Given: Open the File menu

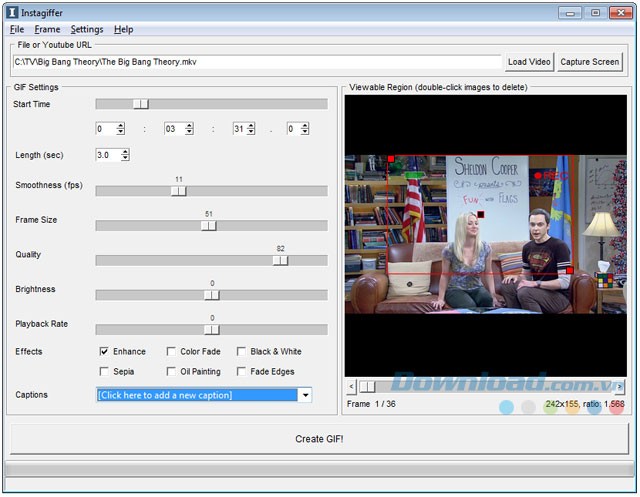Looking at the screenshot, I should [17, 30].
